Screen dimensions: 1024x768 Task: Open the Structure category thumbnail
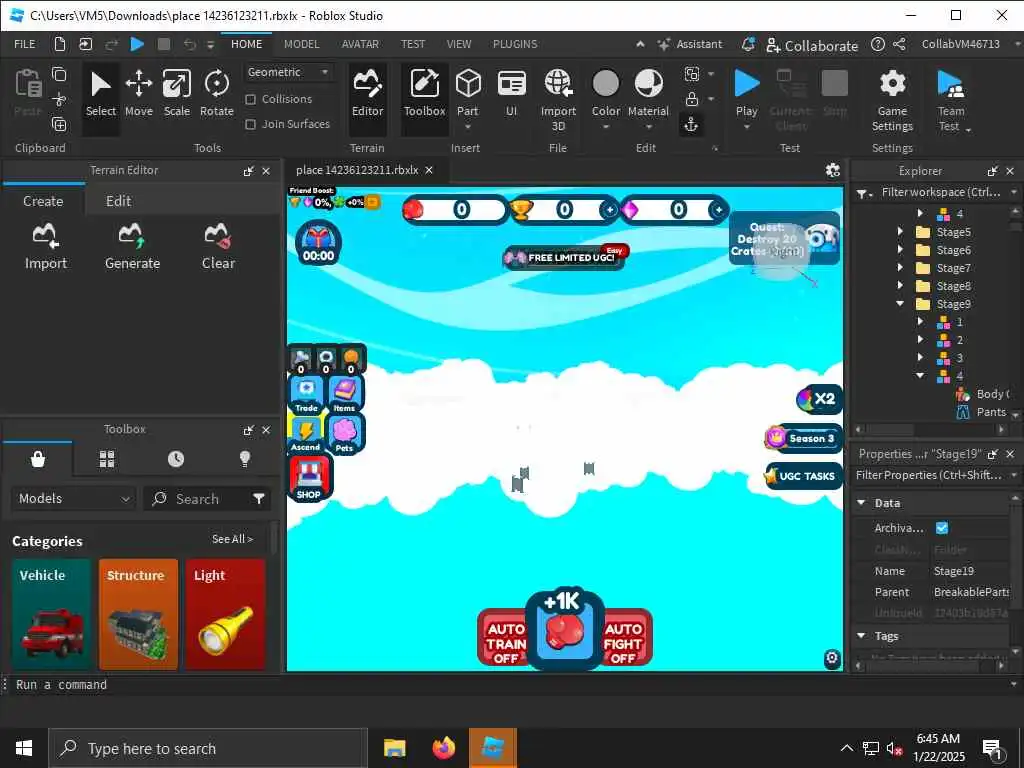[138, 614]
